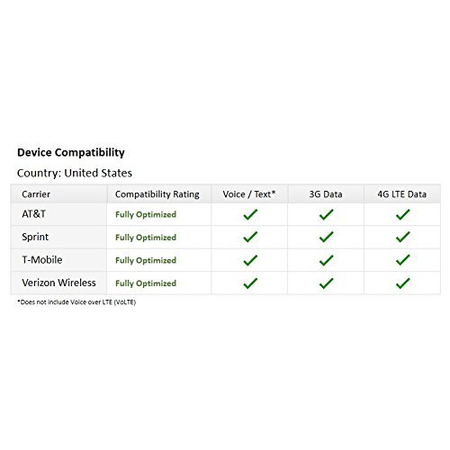The image size is (450, 450).
Task: Click the Sprint 4G LTE Data checkmark
Action: pos(403,237)
